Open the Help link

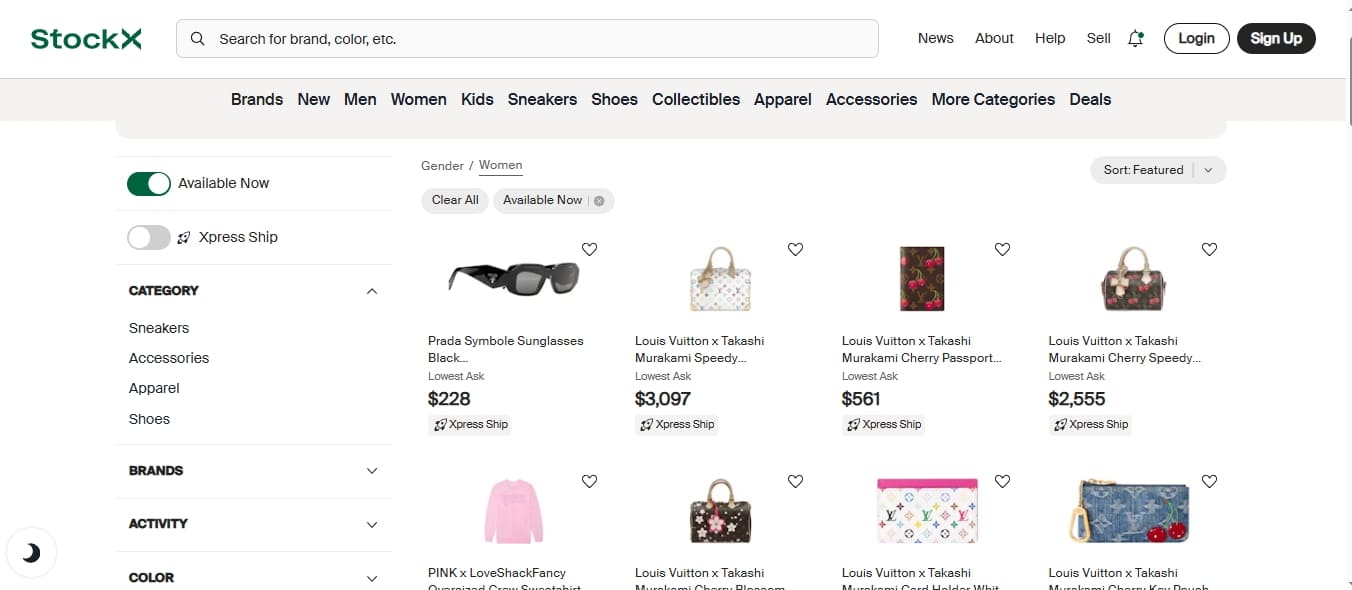pyautogui.click(x=1050, y=38)
